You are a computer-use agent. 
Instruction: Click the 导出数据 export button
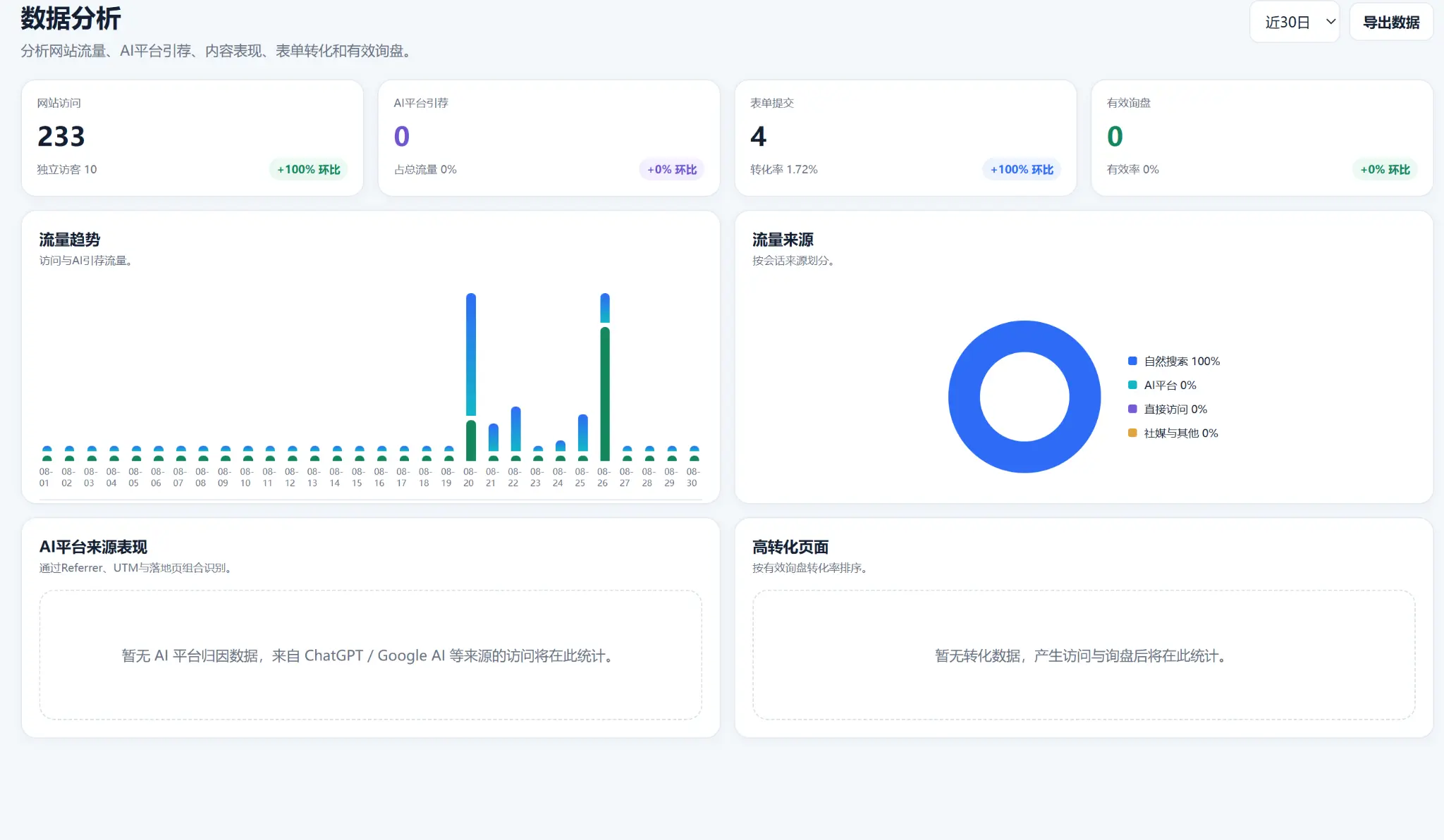(1391, 22)
